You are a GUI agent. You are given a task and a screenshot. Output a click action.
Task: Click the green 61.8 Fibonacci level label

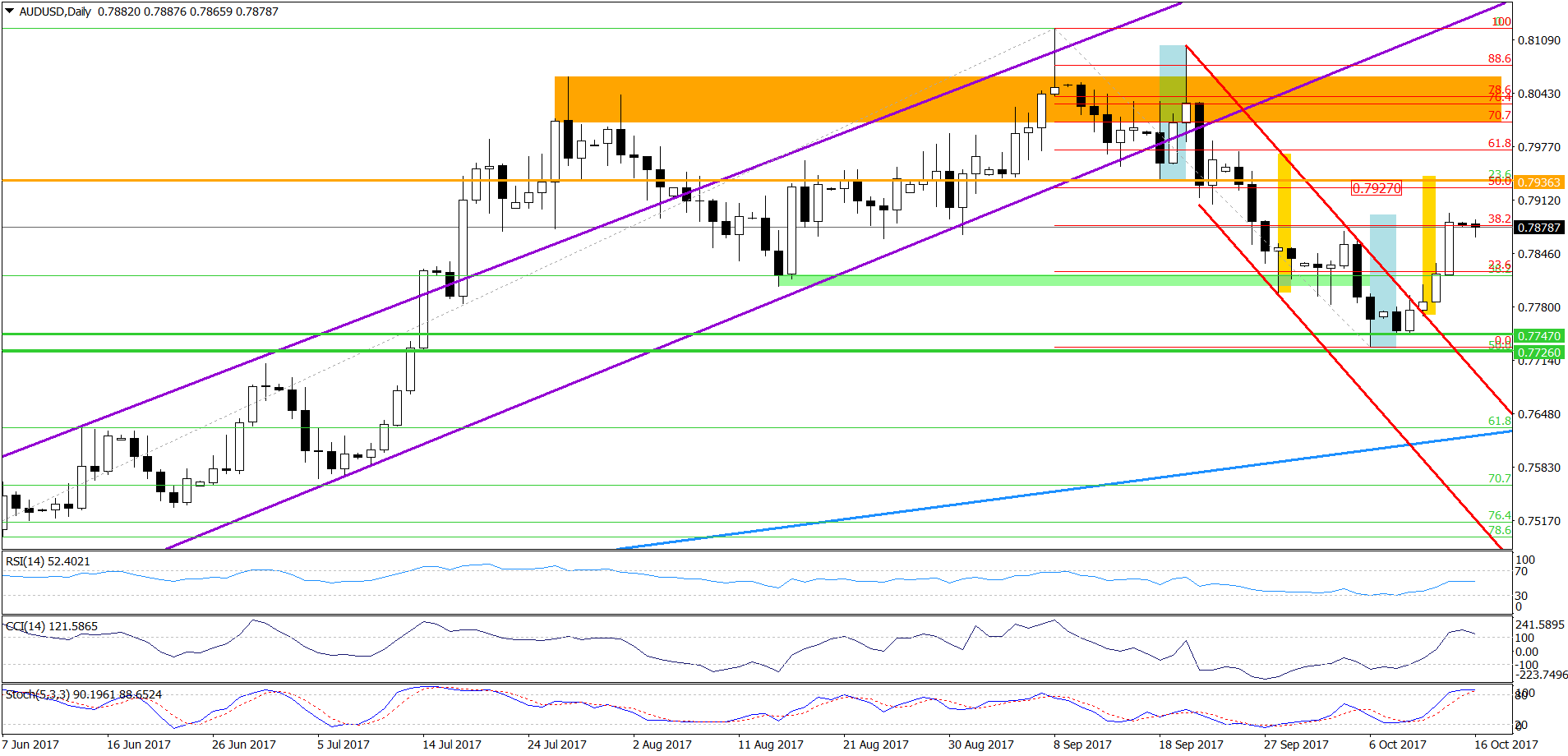click(x=1499, y=421)
